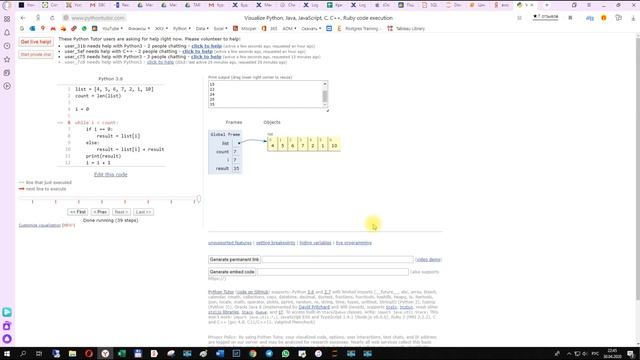Image resolution: width=640 pixels, height=360 pixels.
Task: Open the Office 365 bookmark
Action: (x=270, y=29)
